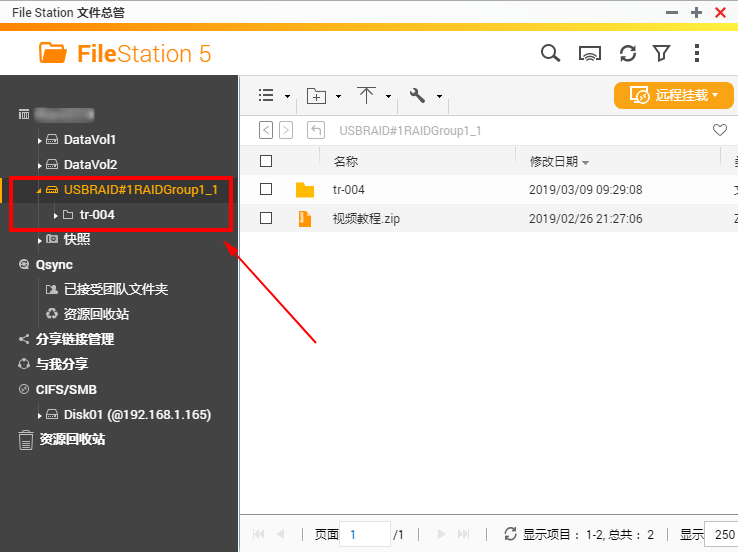Check the box for 视频教程.zip
The image size is (738, 552).
point(266,218)
